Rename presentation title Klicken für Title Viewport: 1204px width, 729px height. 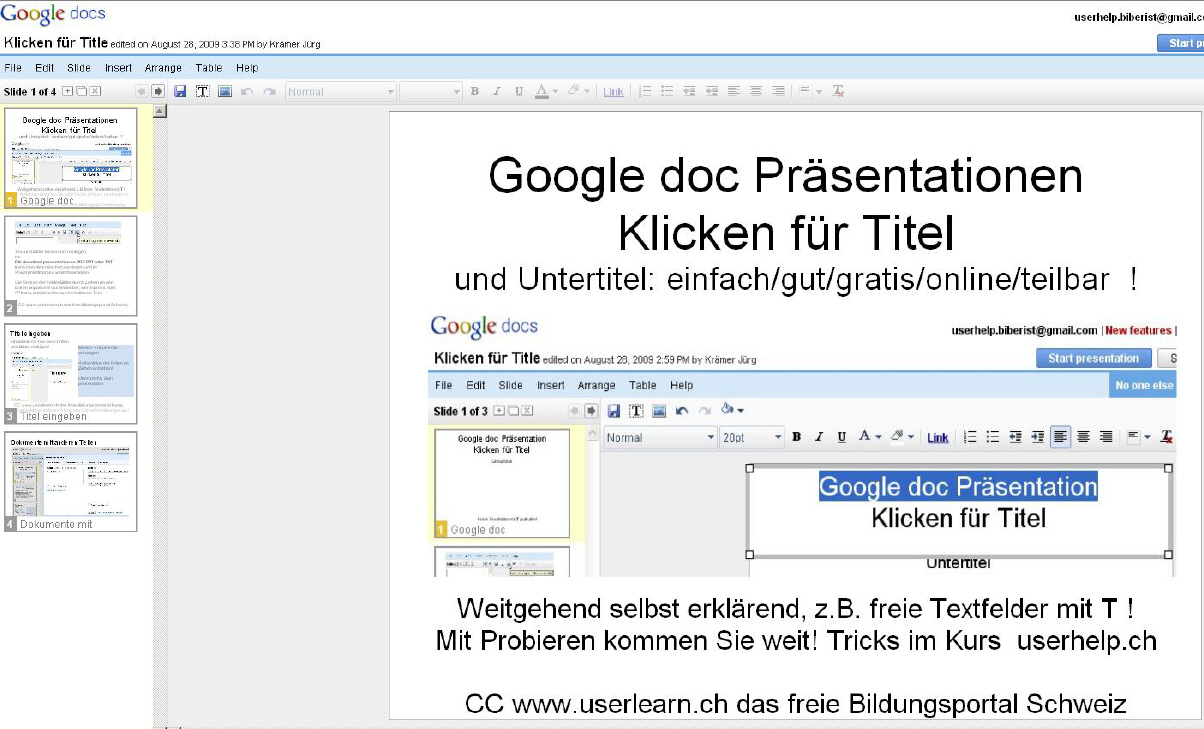point(55,43)
